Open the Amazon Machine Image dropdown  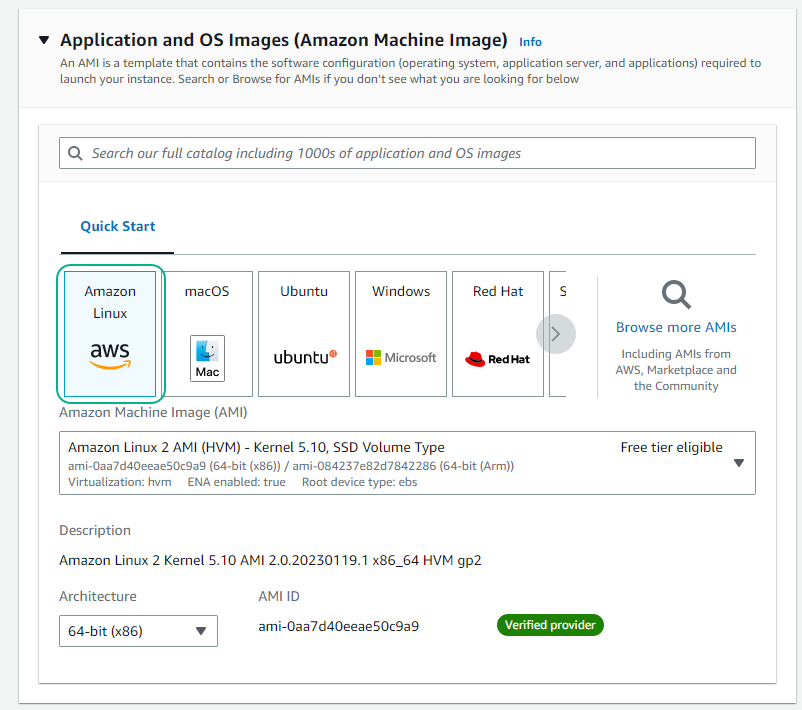739,462
